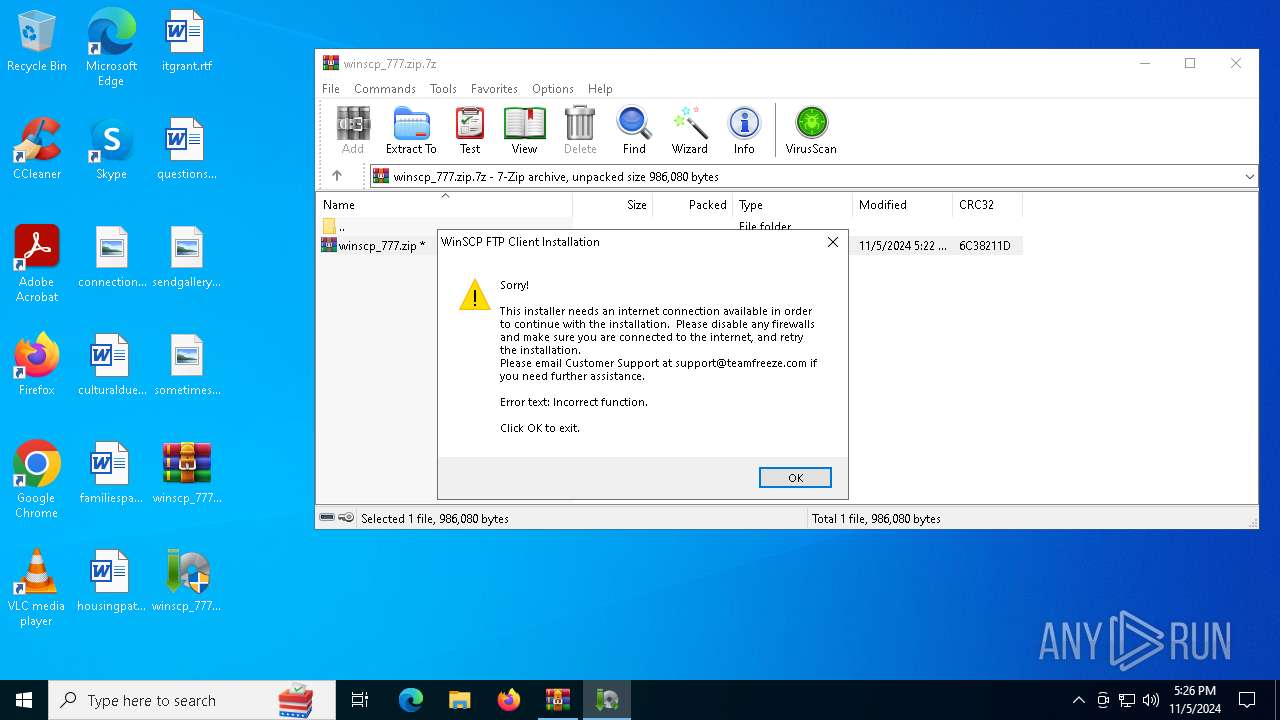Viewport: 1280px width, 720px height.
Task: Click the status bar drive icon
Action: (327, 518)
